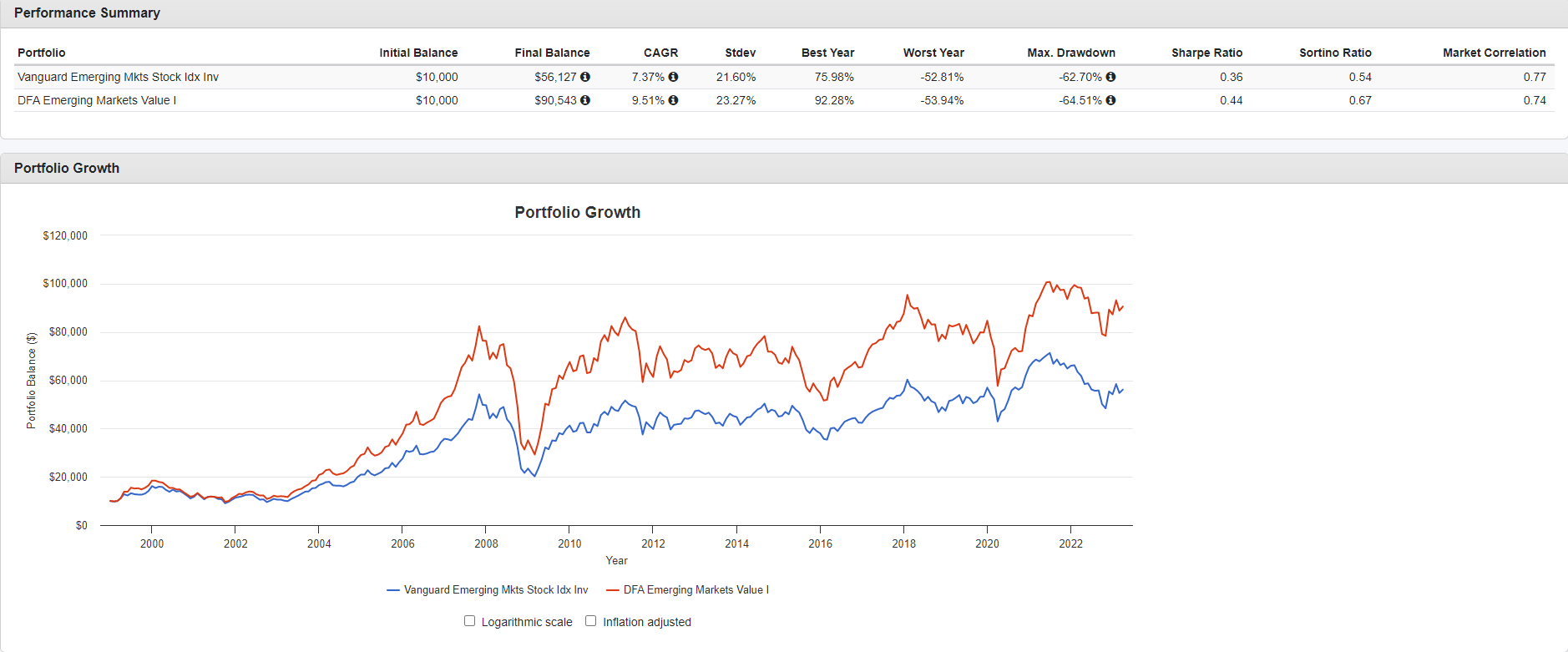Viewport: 1568px width, 652px height.
Task: Click the Market Correlation column header
Action: (x=1494, y=53)
